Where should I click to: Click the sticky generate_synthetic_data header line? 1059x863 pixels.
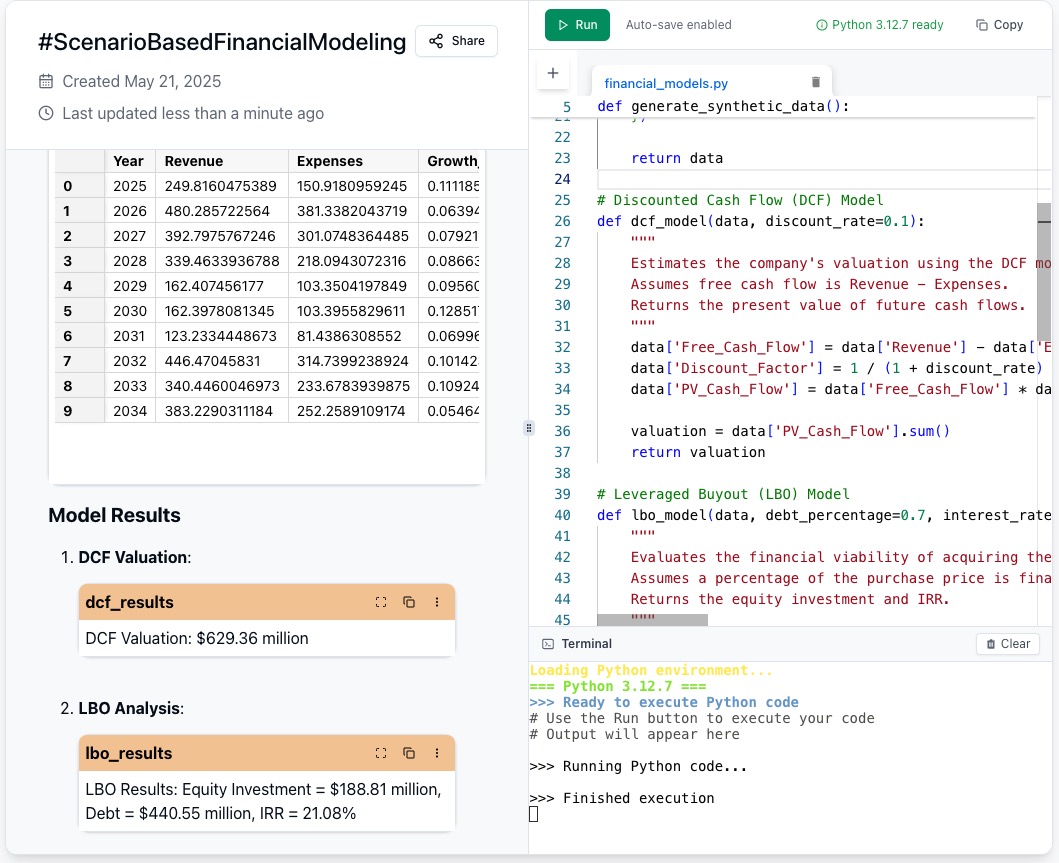723,106
